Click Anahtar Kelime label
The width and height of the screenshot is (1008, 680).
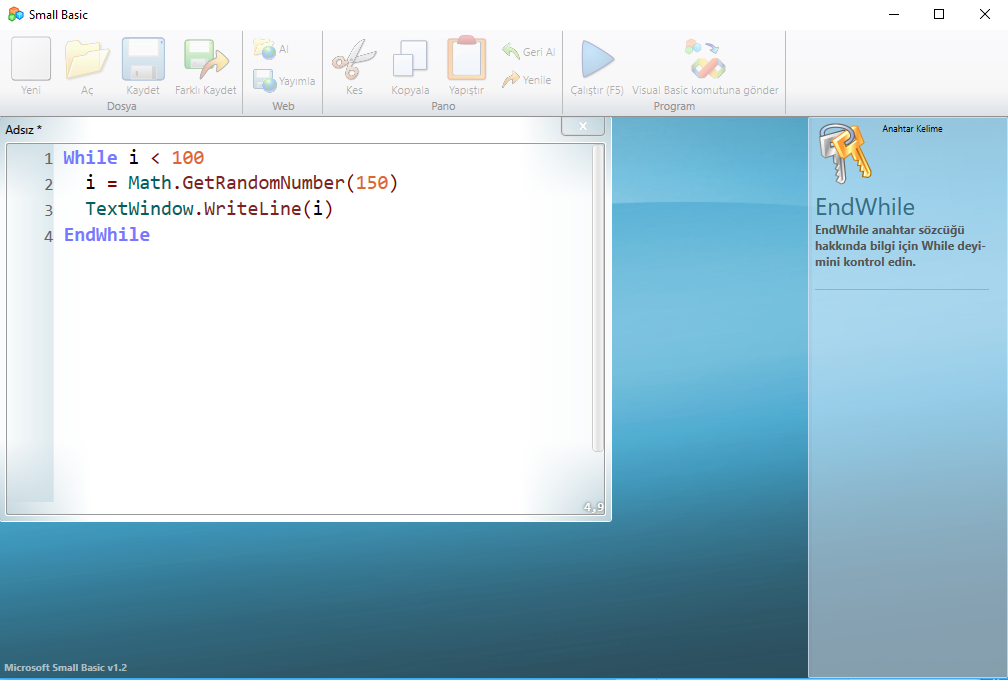[x=912, y=129]
